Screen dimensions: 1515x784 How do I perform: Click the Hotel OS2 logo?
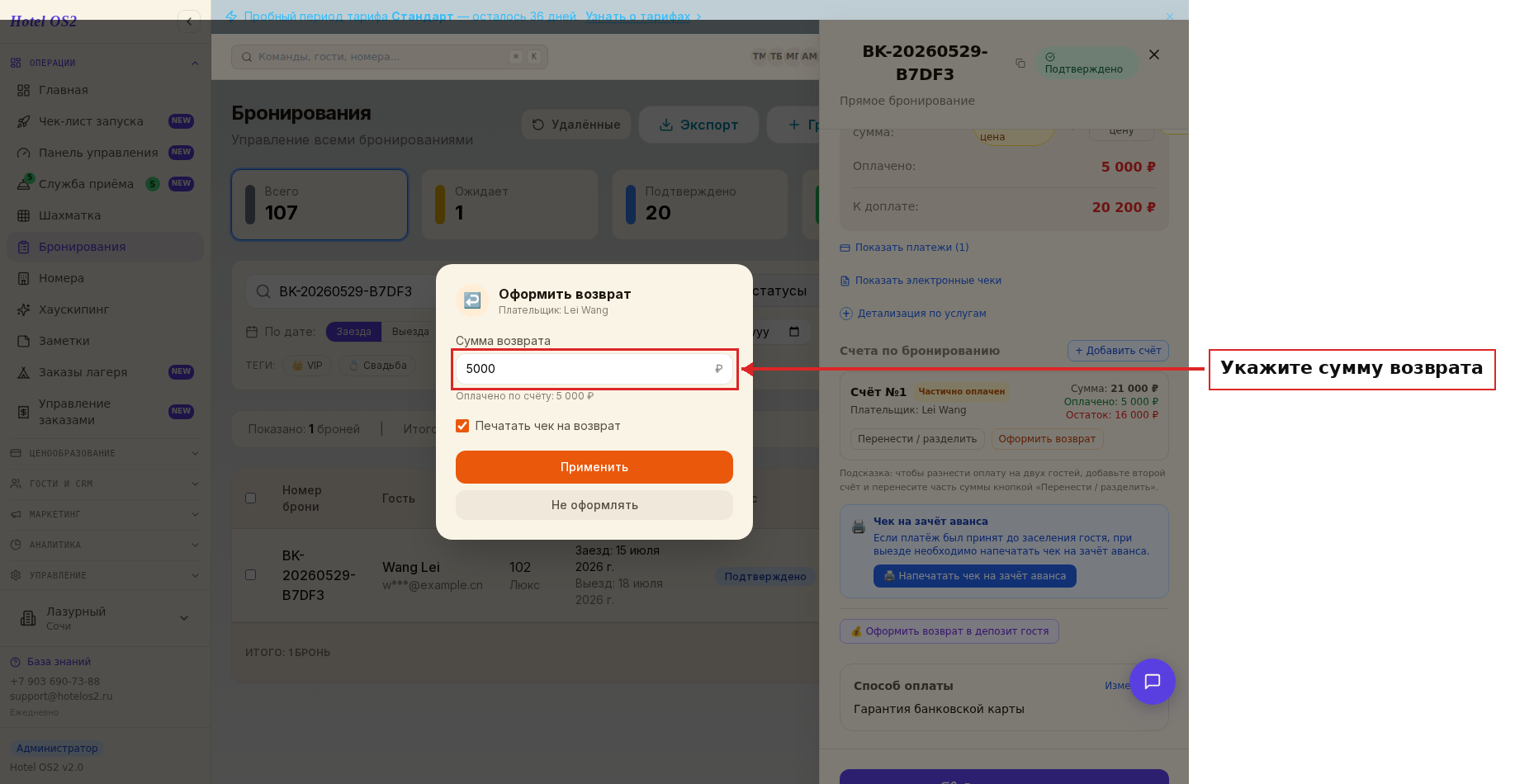(43, 21)
